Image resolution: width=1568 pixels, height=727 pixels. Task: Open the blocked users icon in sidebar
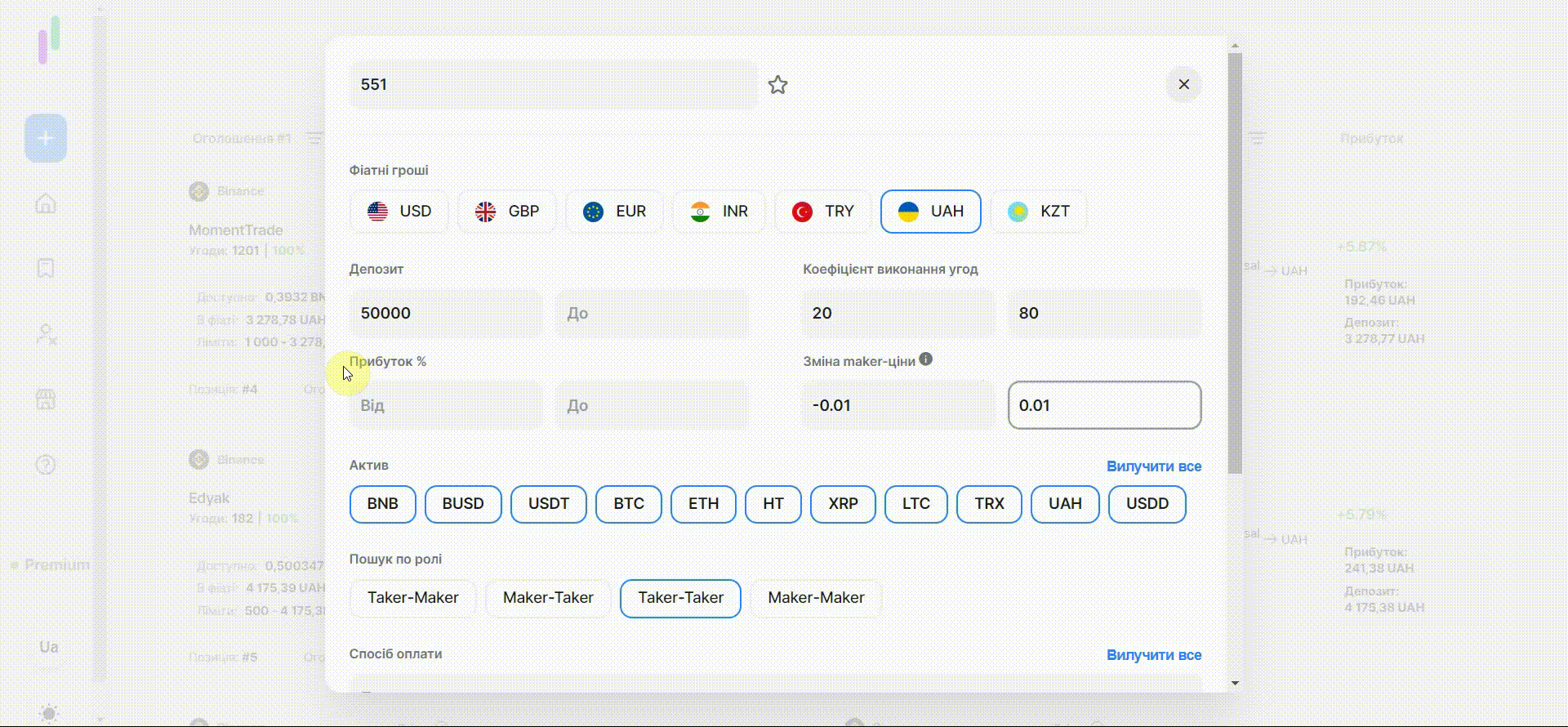(x=46, y=334)
